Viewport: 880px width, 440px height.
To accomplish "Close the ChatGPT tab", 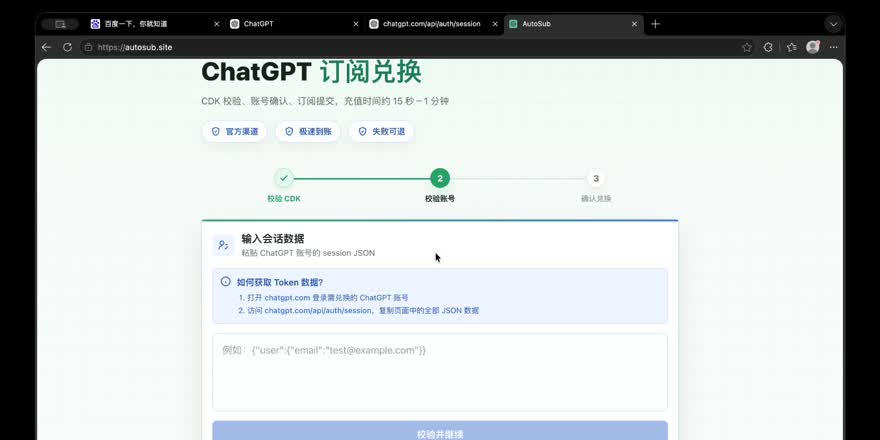I will (x=356, y=24).
